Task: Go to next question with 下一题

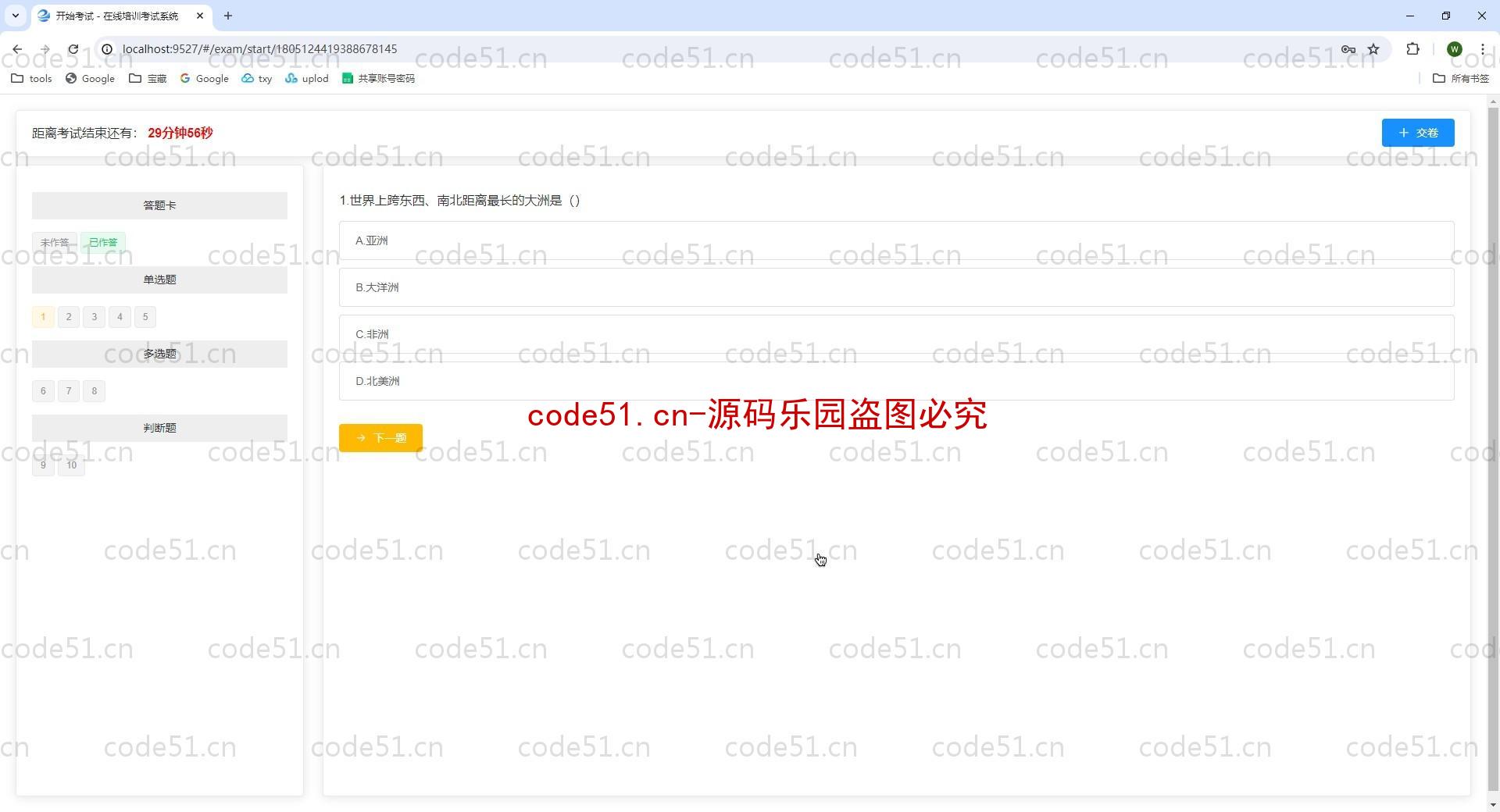Action: [x=380, y=438]
